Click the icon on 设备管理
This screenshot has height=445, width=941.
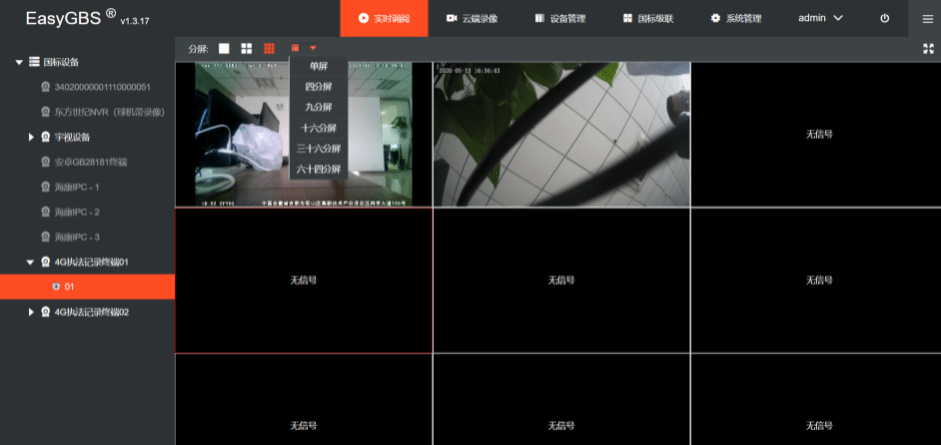[540, 19]
